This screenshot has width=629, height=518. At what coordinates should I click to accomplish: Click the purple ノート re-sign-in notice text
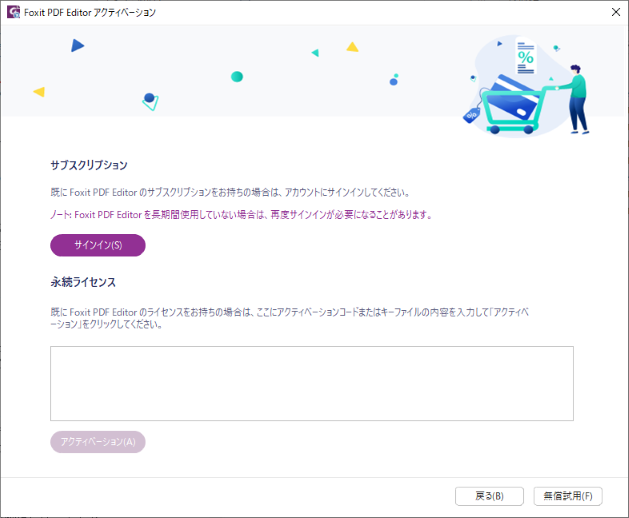point(241,215)
